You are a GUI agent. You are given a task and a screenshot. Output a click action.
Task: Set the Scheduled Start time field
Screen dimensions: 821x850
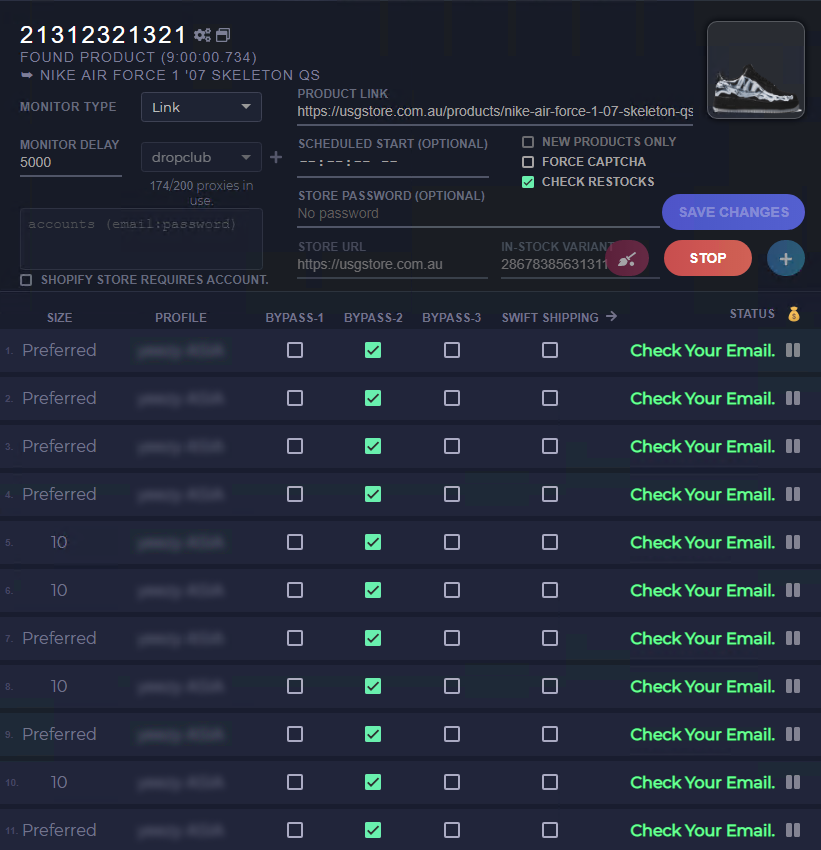tap(393, 163)
